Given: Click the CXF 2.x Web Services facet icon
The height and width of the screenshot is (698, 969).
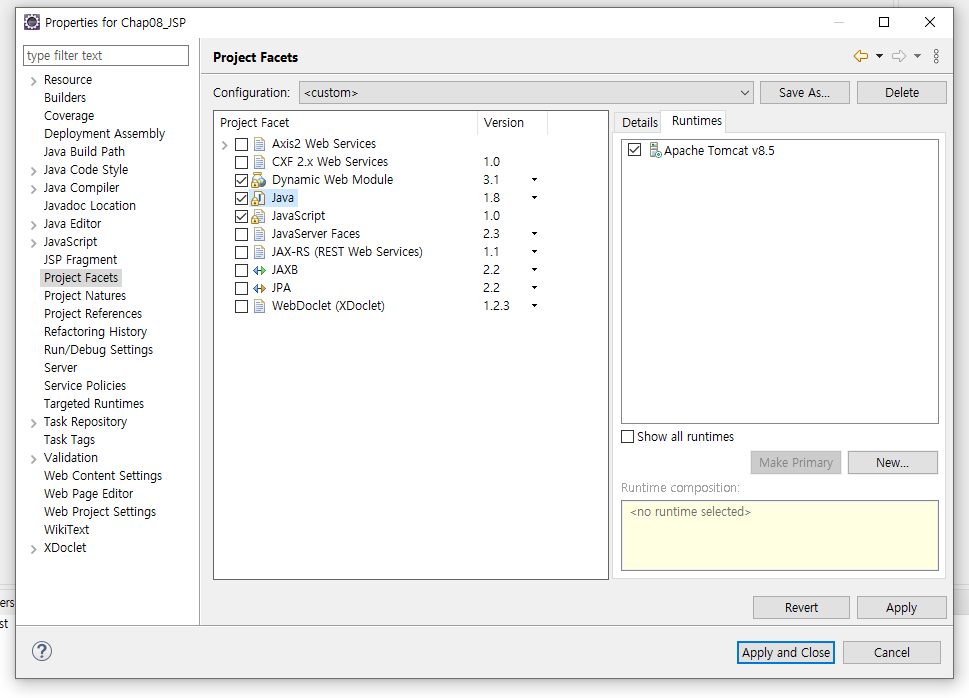Looking at the screenshot, I should click(x=260, y=162).
